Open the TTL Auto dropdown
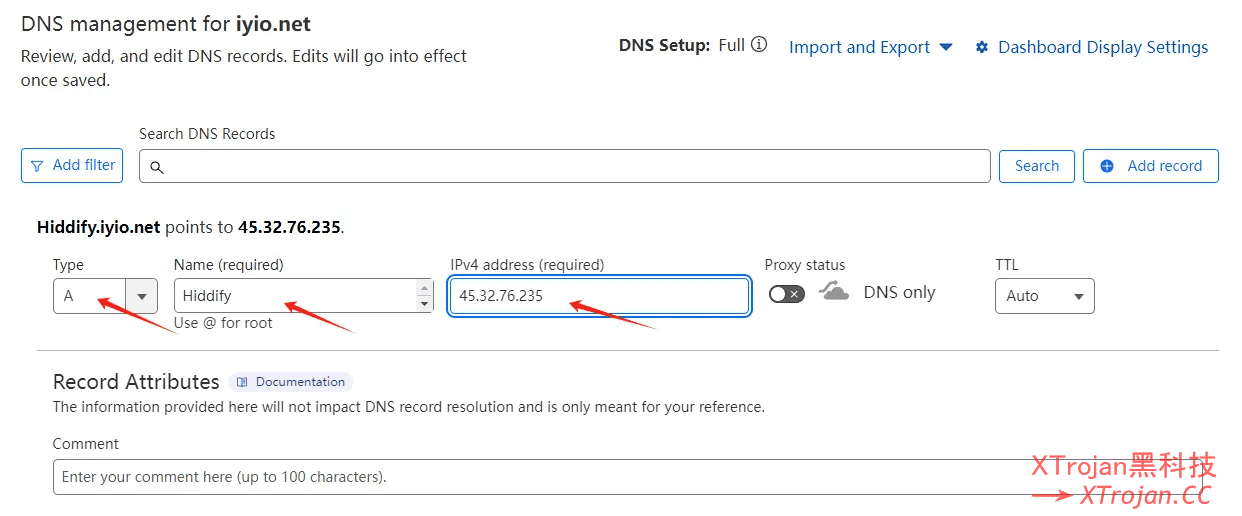Image resolution: width=1242 pixels, height=516 pixels. tap(1044, 296)
